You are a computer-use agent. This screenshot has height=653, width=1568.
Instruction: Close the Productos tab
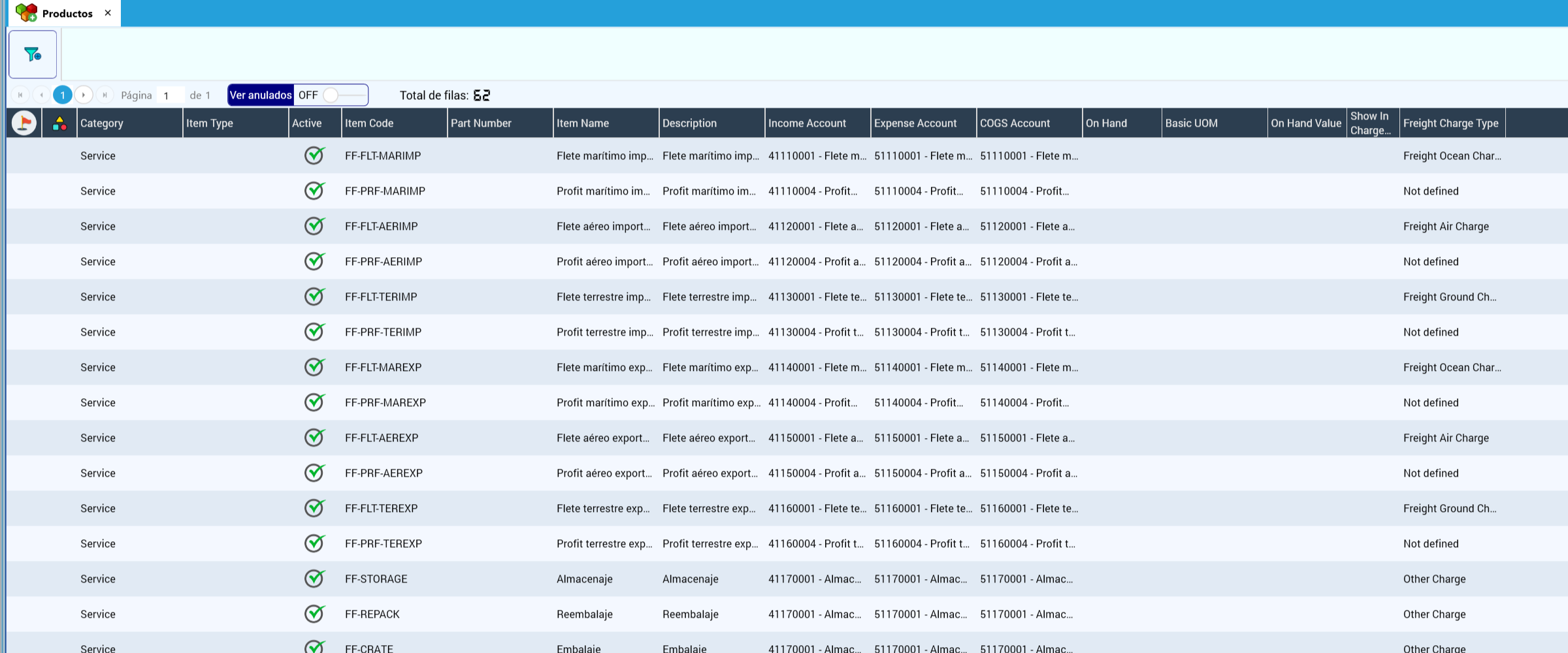pyautogui.click(x=108, y=13)
